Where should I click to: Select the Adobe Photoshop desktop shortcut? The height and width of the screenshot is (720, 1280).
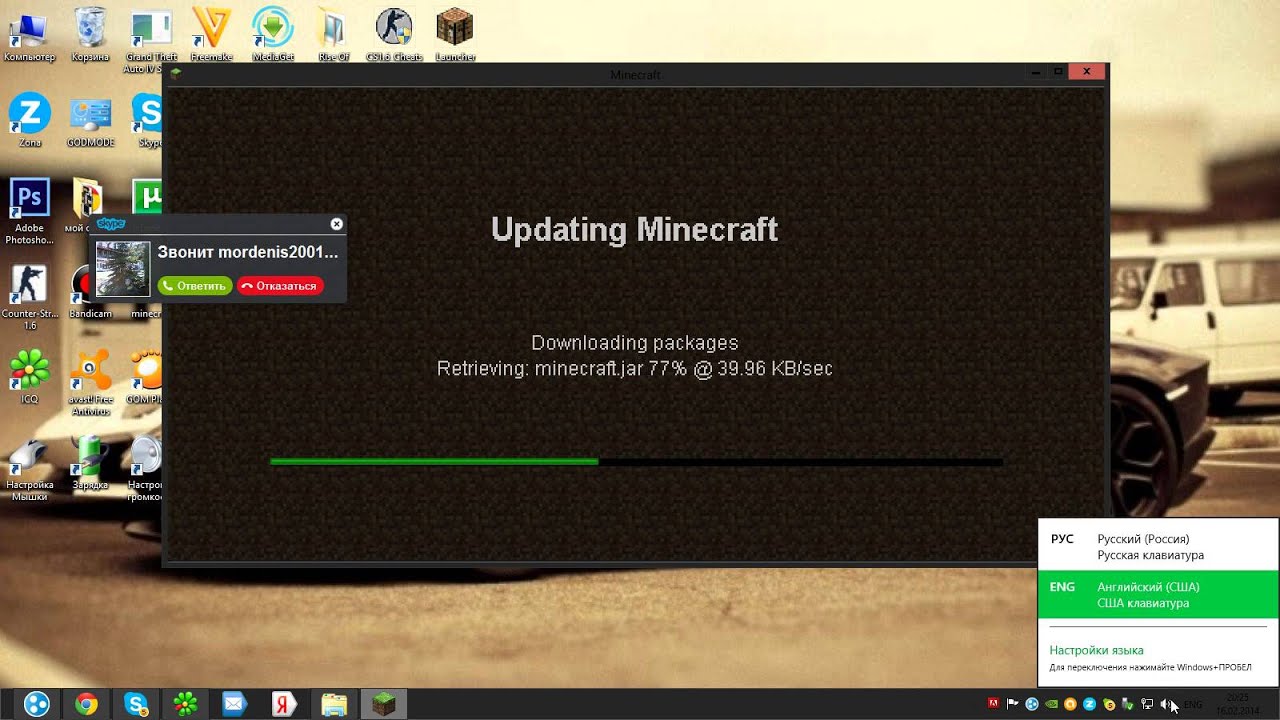(x=29, y=210)
